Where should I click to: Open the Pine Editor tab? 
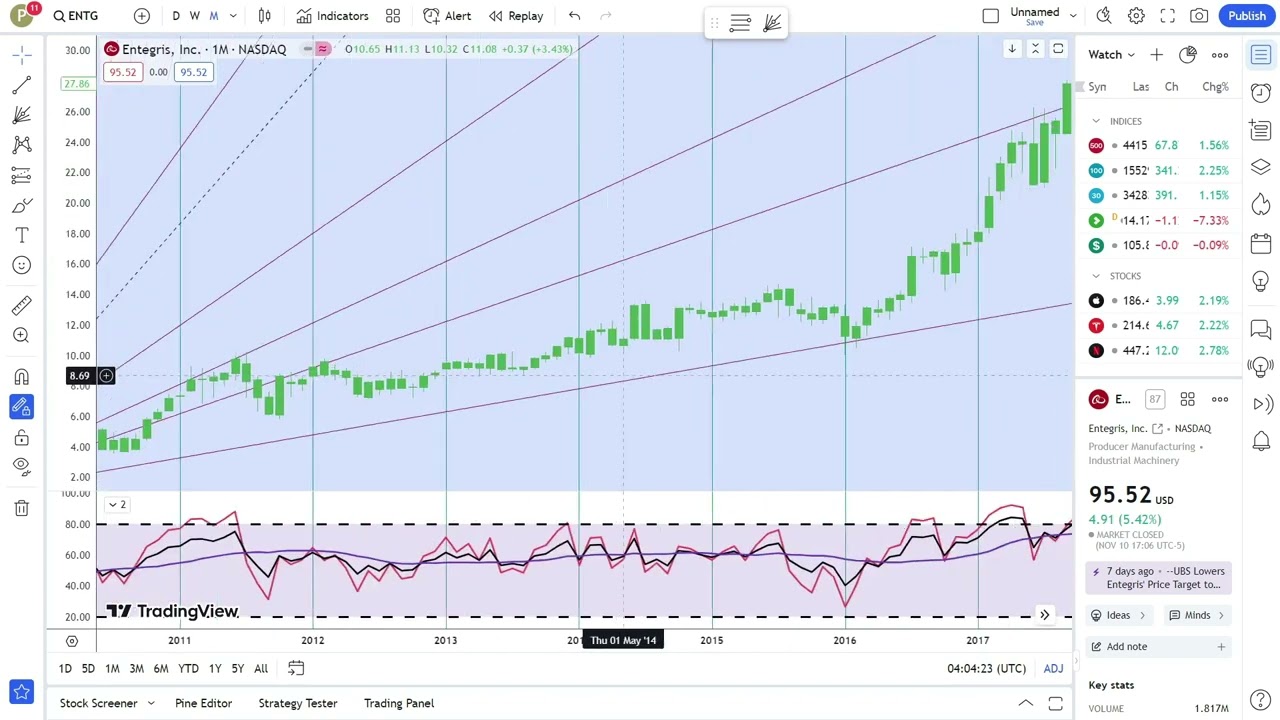click(x=203, y=704)
